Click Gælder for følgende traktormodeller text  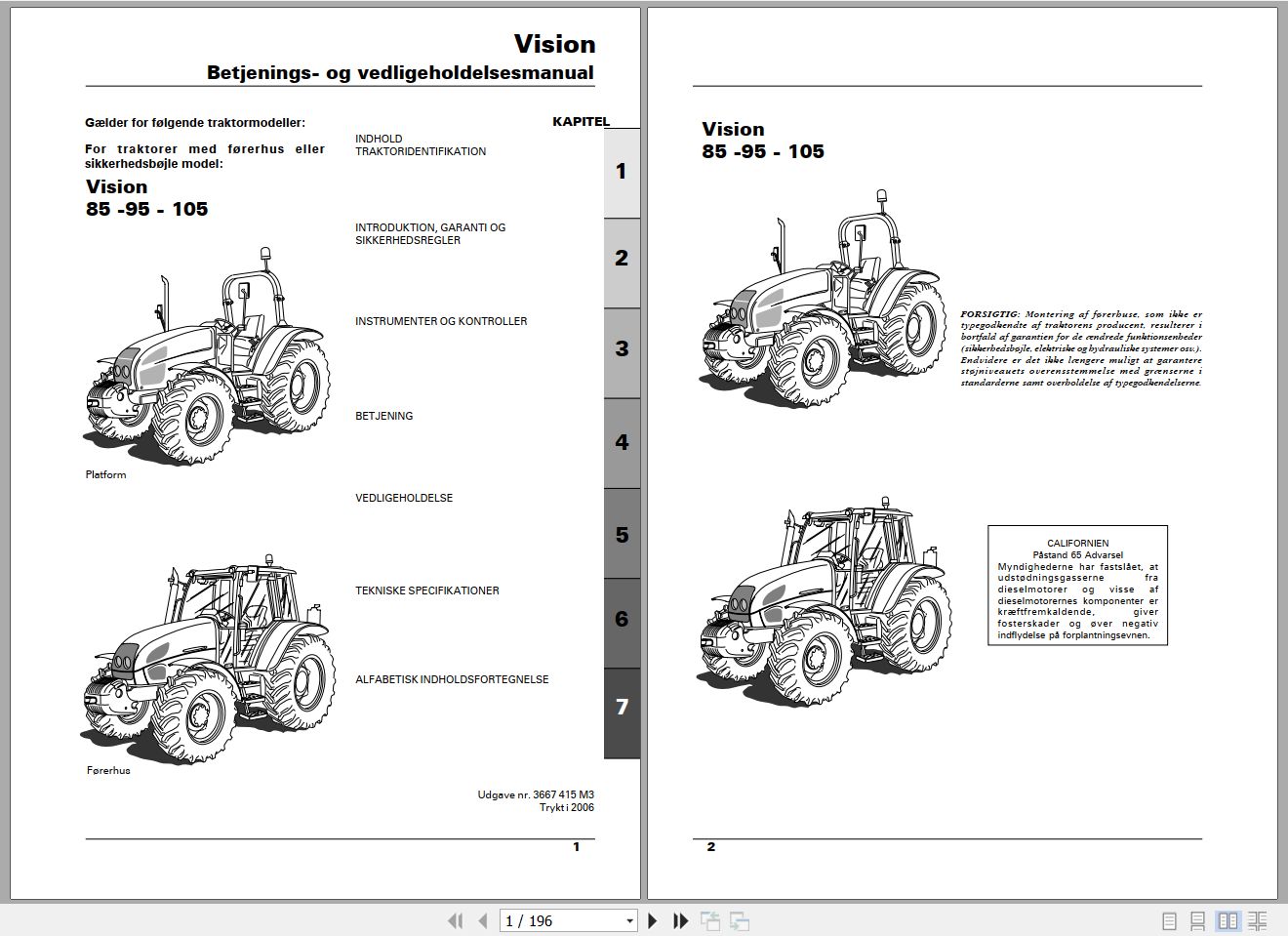coord(195,123)
